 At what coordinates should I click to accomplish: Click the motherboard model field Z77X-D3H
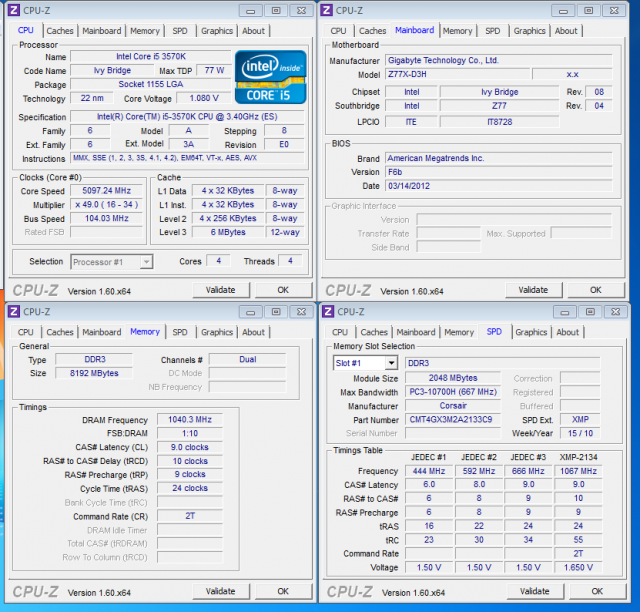(x=458, y=74)
